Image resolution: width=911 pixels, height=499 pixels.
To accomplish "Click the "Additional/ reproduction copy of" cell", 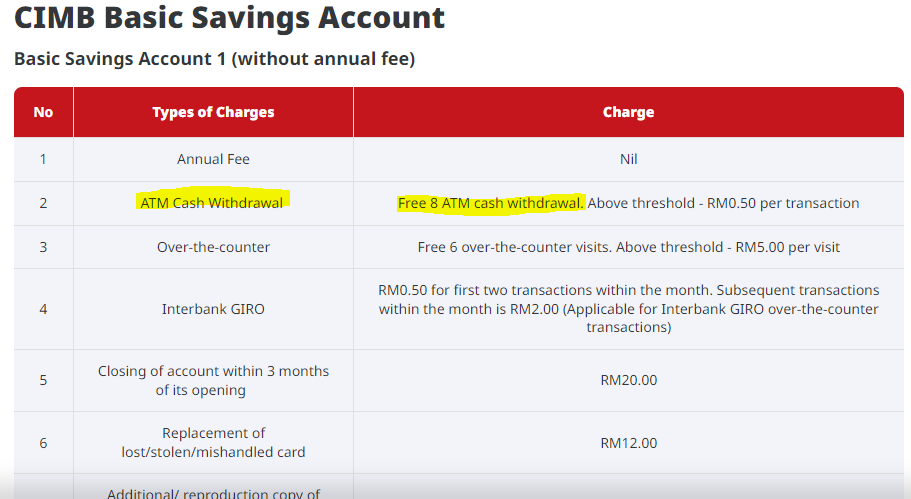I will click(x=213, y=492).
